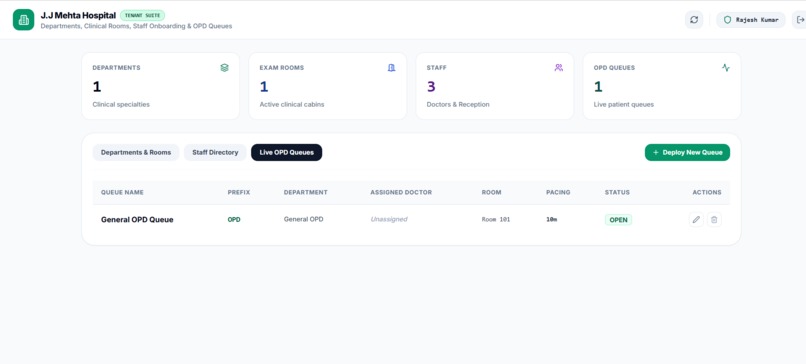Click the Live patient queues text
Screen dimensions: 806x364
coord(624,104)
